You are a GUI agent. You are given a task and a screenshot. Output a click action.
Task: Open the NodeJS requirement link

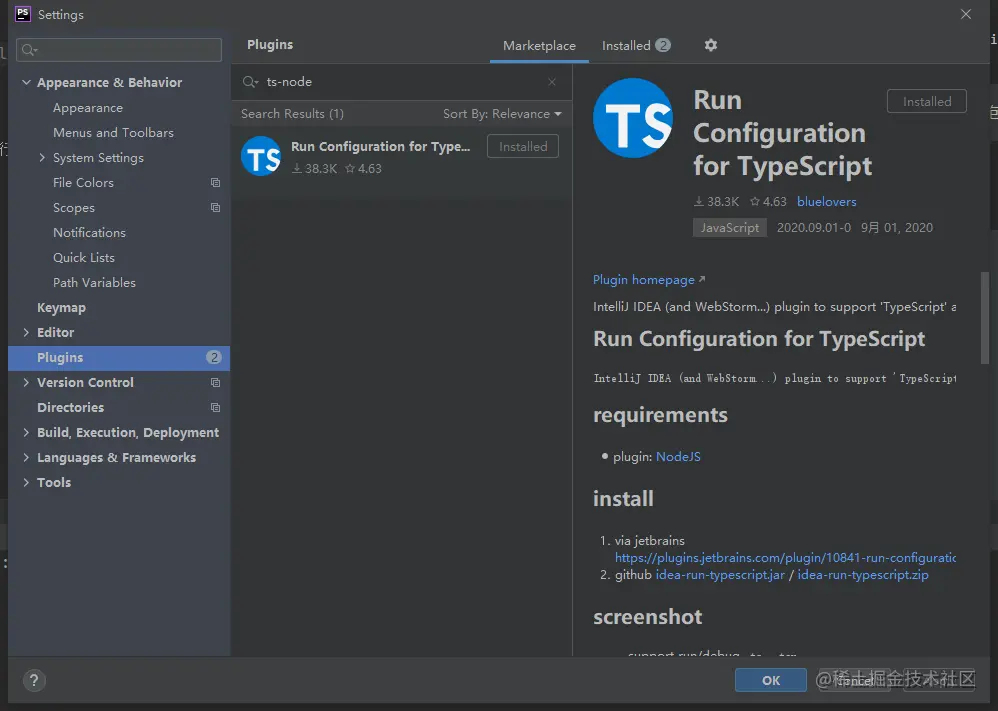click(x=678, y=456)
